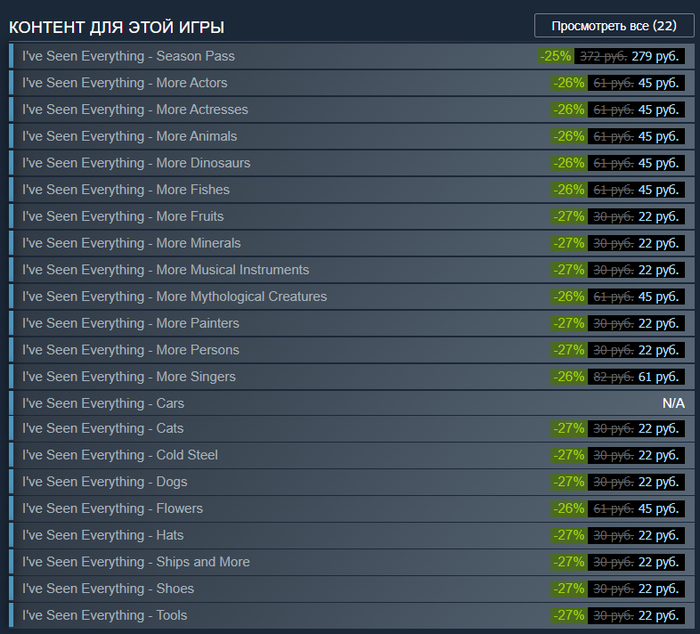This screenshot has height=634, width=700.
Task: Click the N/A price on Cars
Action: click(x=673, y=403)
